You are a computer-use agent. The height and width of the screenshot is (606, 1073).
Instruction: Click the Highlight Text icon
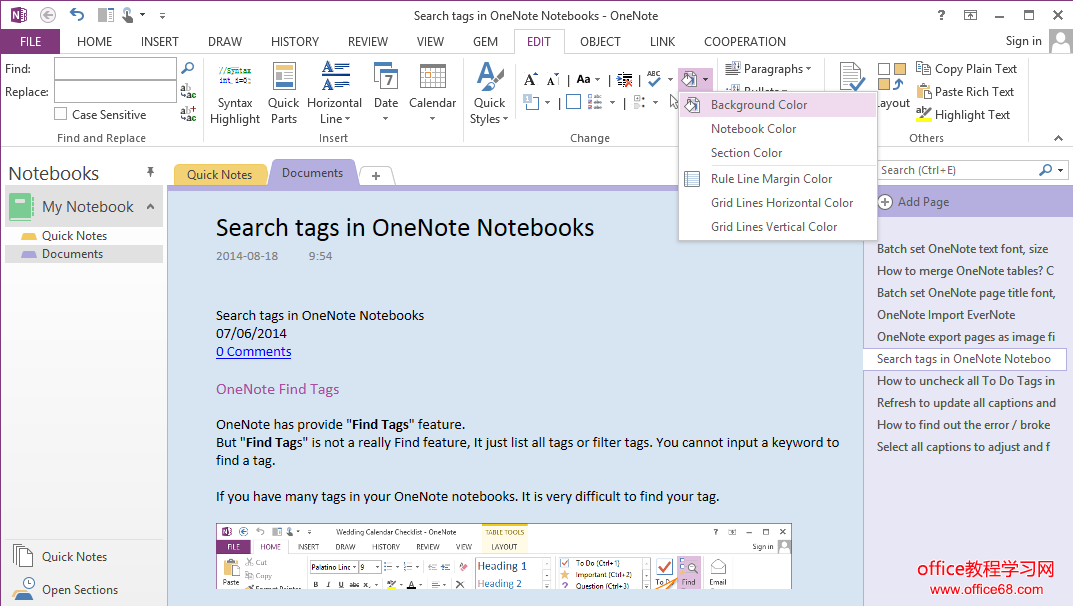tap(925, 115)
